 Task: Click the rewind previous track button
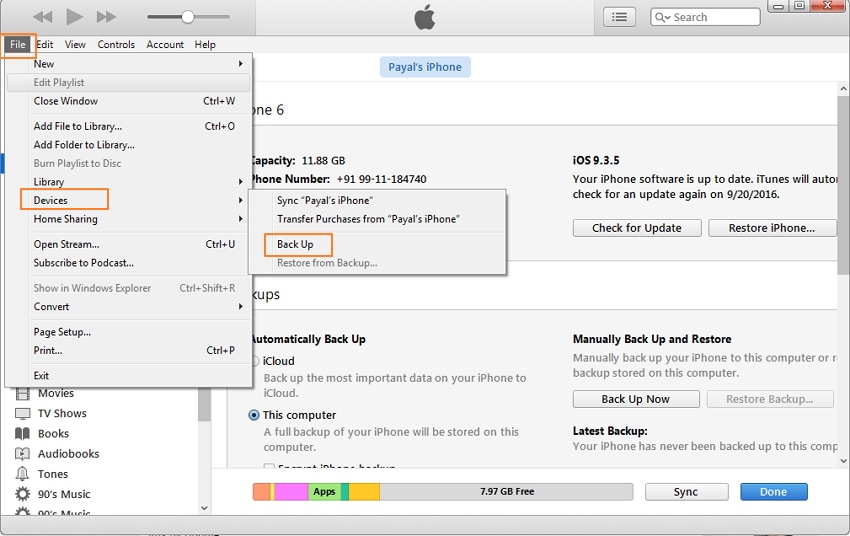[43, 17]
